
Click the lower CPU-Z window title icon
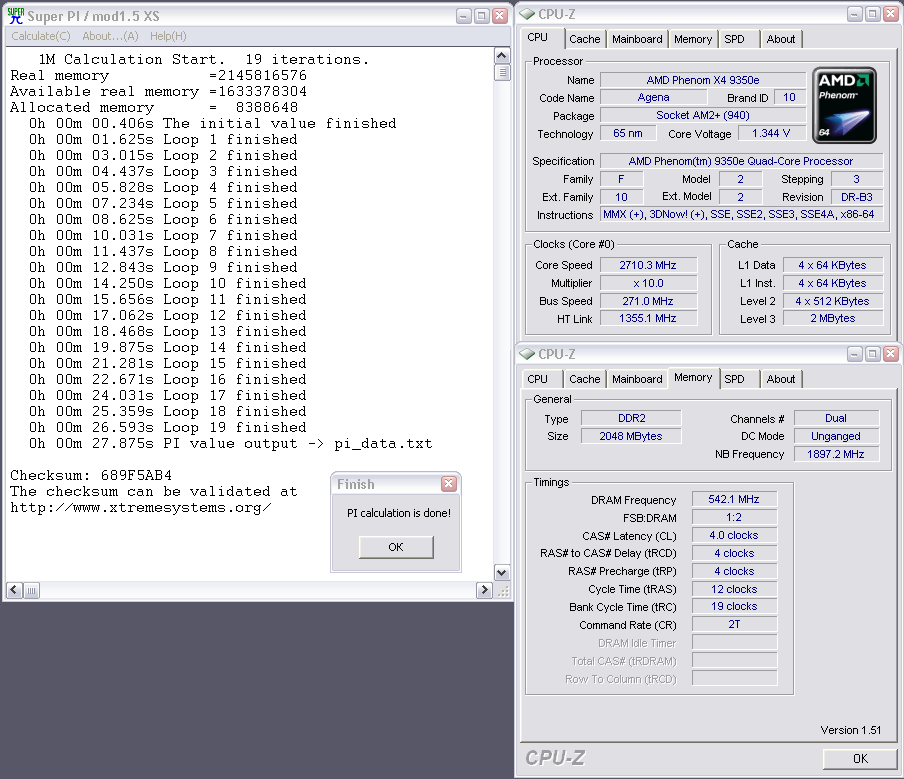click(x=528, y=353)
